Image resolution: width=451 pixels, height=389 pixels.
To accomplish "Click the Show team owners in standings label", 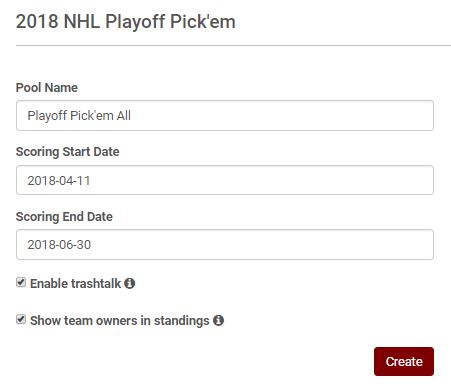I will [x=120, y=321].
